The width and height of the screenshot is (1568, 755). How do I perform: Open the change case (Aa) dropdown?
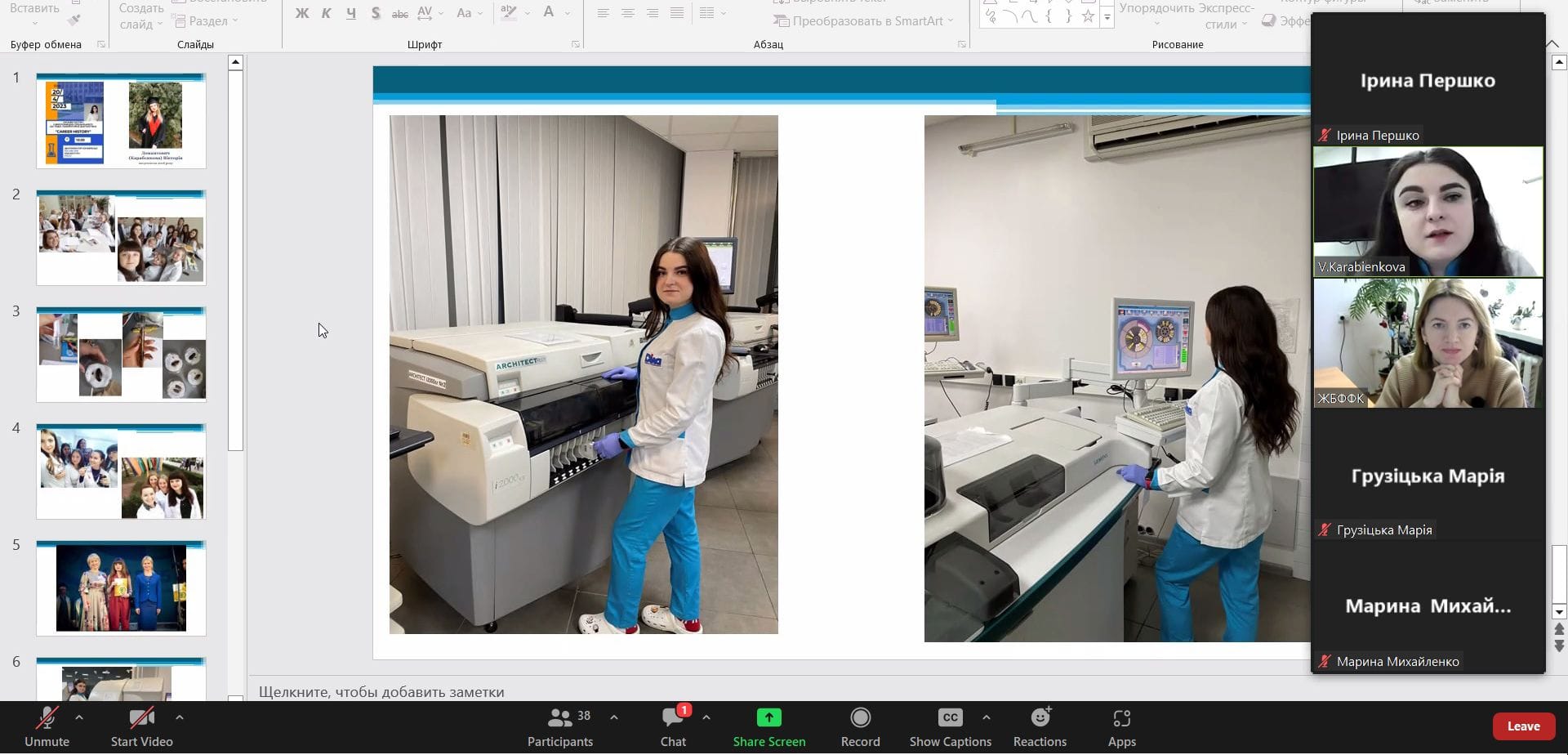coord(470,13)
